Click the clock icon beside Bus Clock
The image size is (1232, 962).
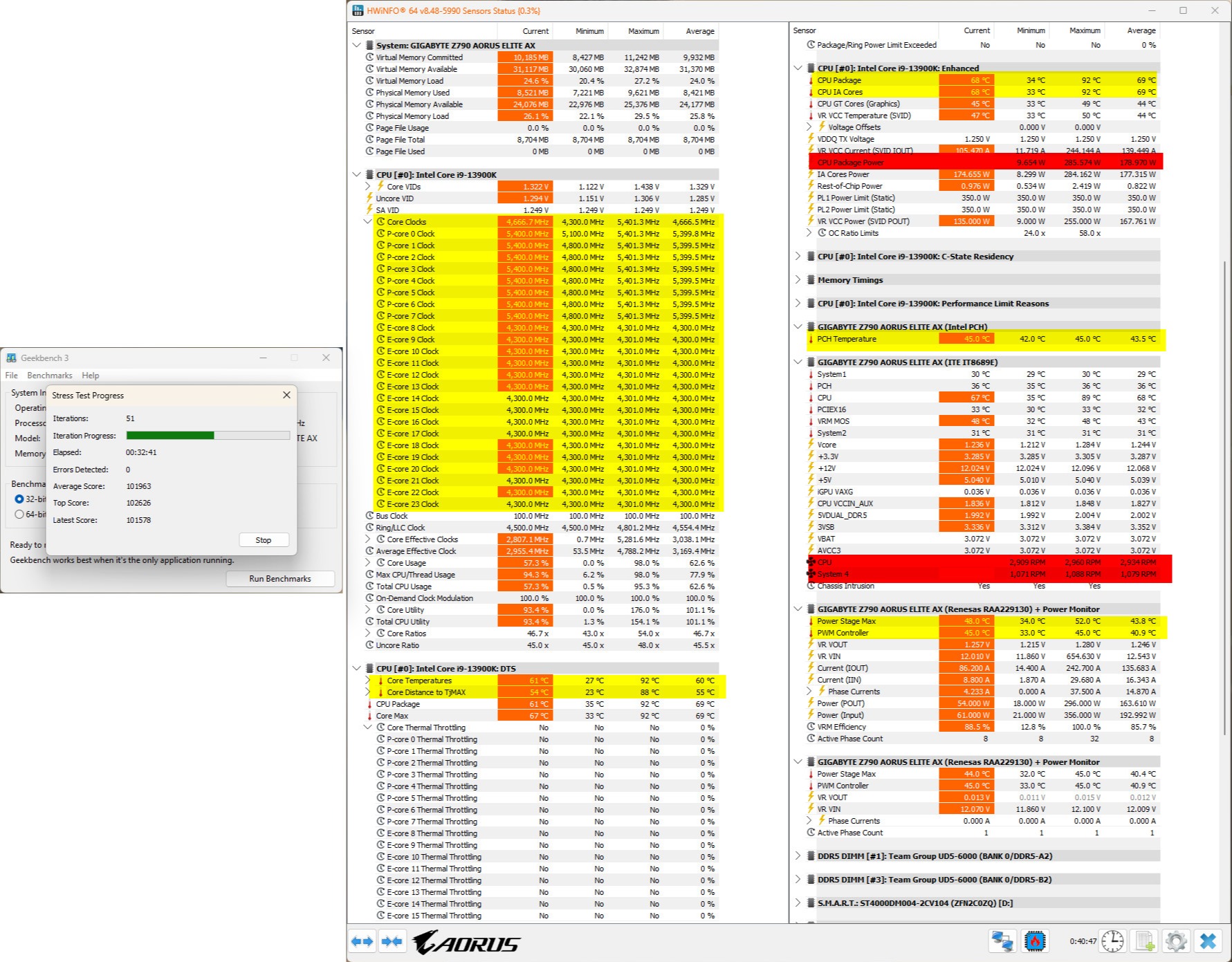tap(369, 516)
